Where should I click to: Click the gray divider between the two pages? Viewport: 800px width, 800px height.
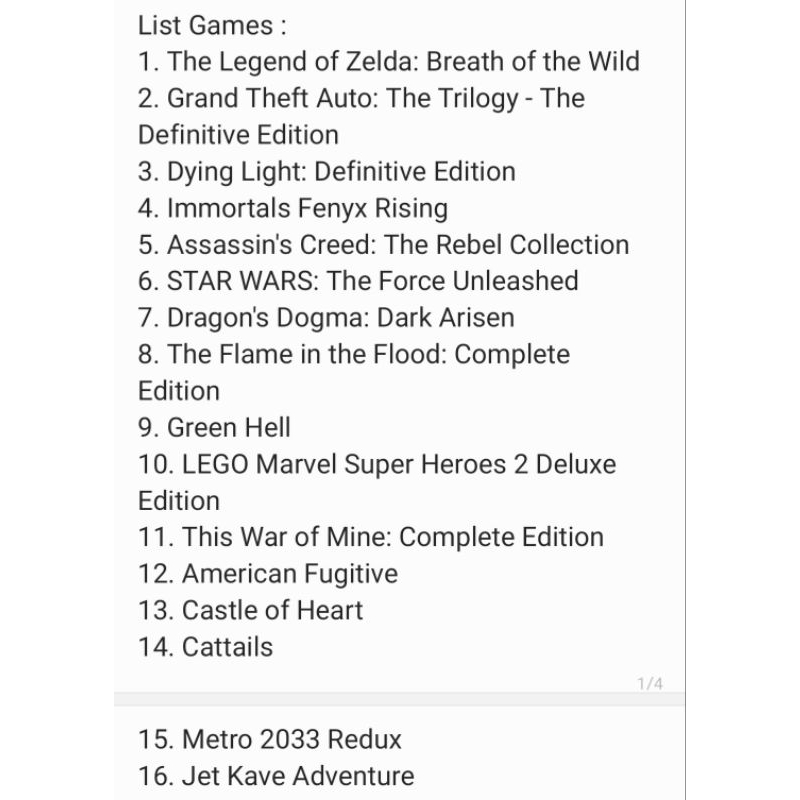point(400,698)
